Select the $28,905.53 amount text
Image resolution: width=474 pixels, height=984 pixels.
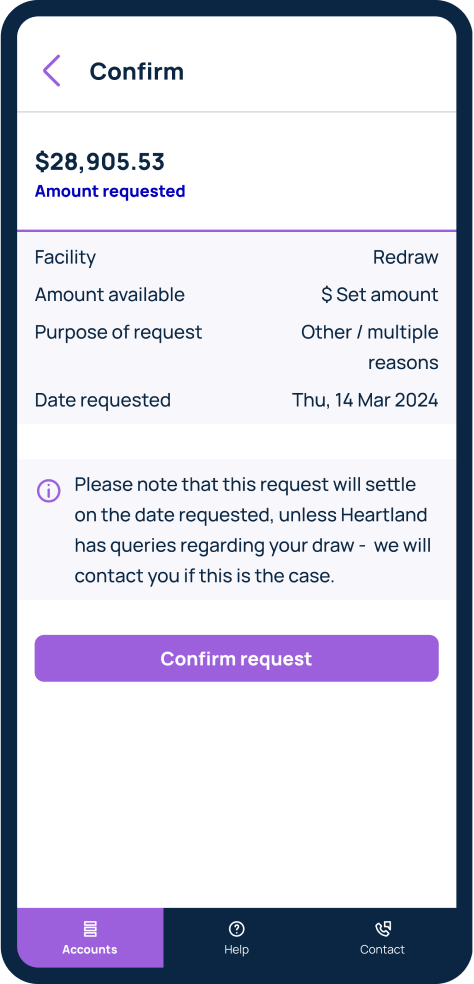pyautogui.click(x=100, y=162)
